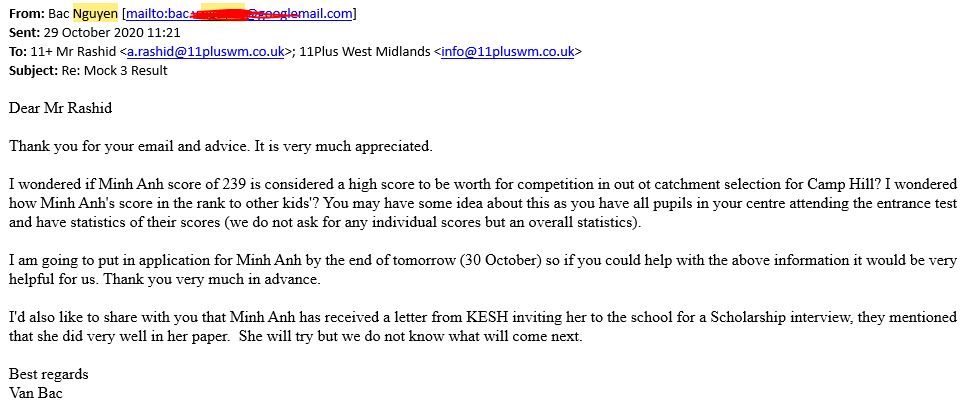Click the Best regards sign-off line
This screenshot has width=965, height=407.
49,374
